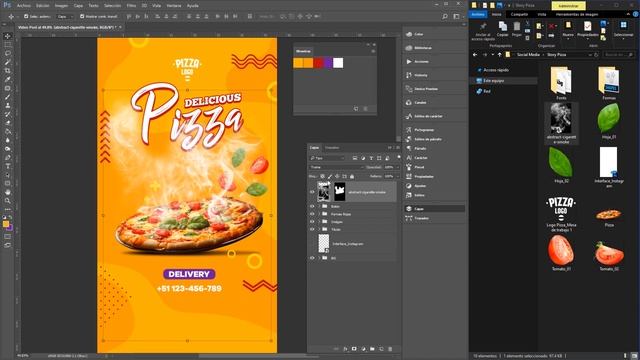640x360 pixels.
Task: Expand the BG layer group
Action: pos(319,258)
